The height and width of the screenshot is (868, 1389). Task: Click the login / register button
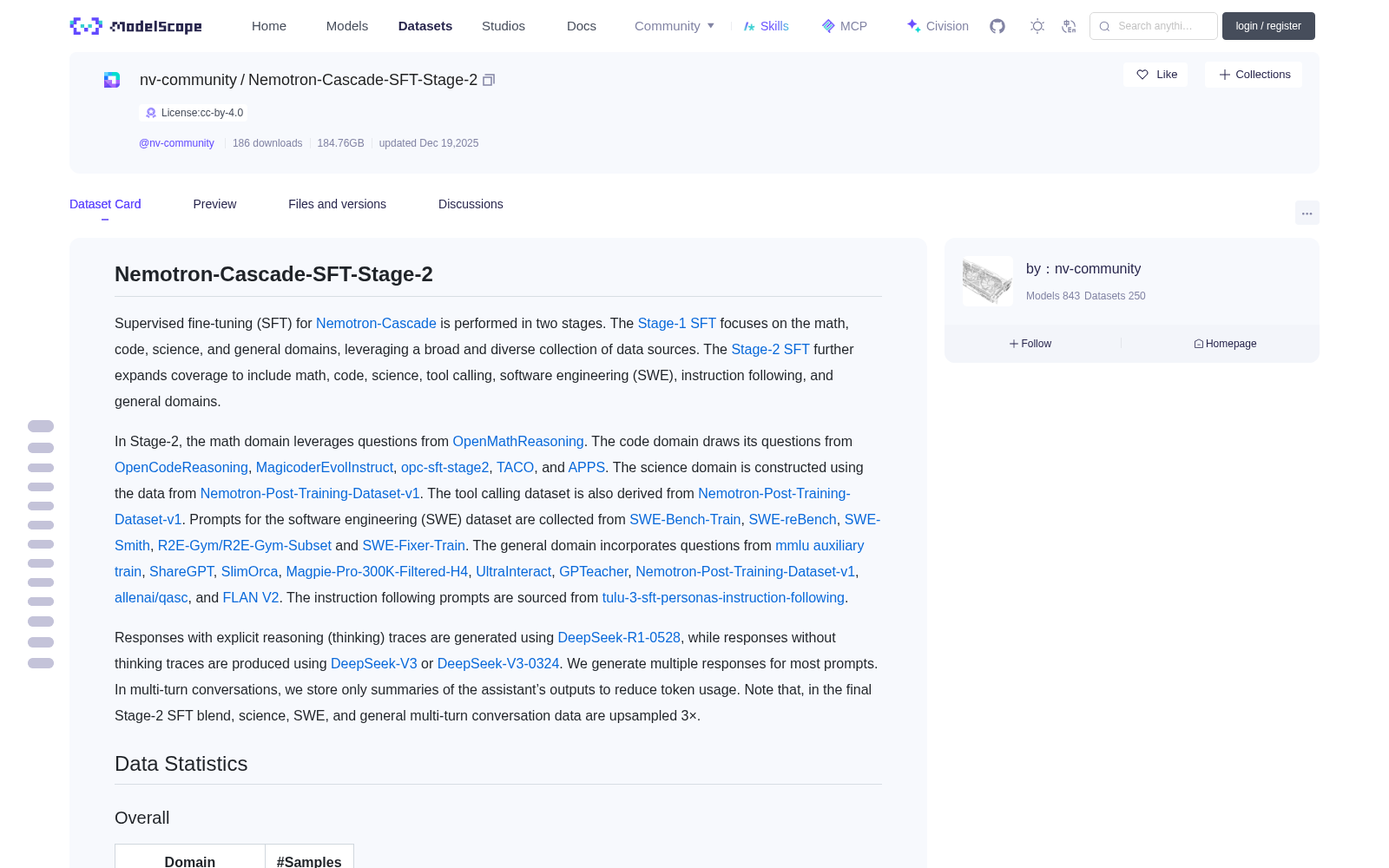click(1268, 26)
